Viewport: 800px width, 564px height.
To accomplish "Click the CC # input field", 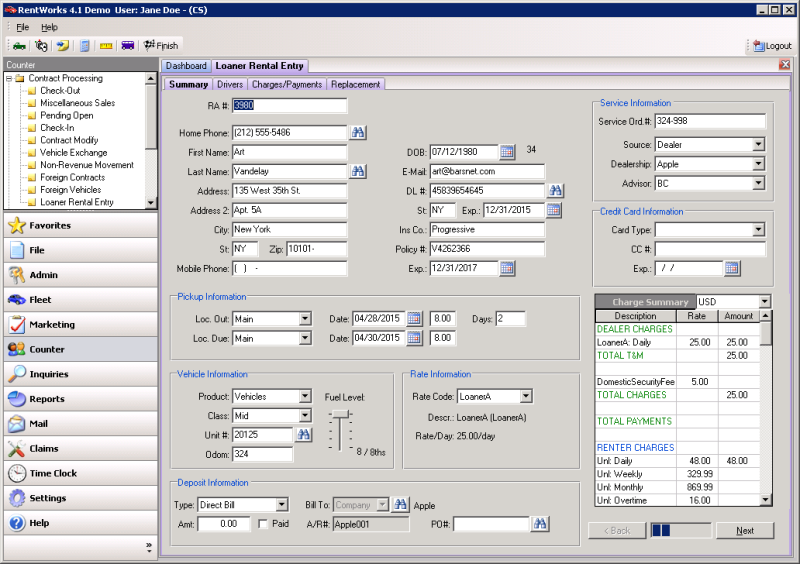I will pyautogui.click(x=710, y=249).
